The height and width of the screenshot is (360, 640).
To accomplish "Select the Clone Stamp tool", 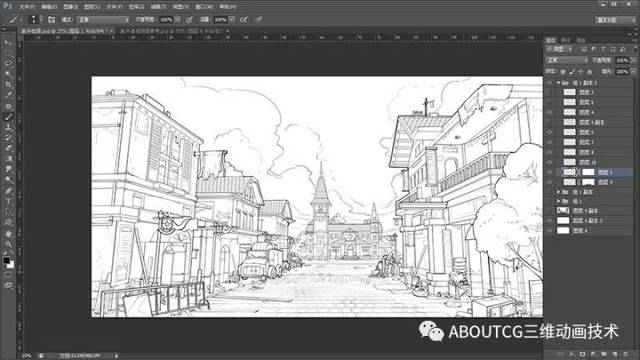I will click(x=8, y=127).
